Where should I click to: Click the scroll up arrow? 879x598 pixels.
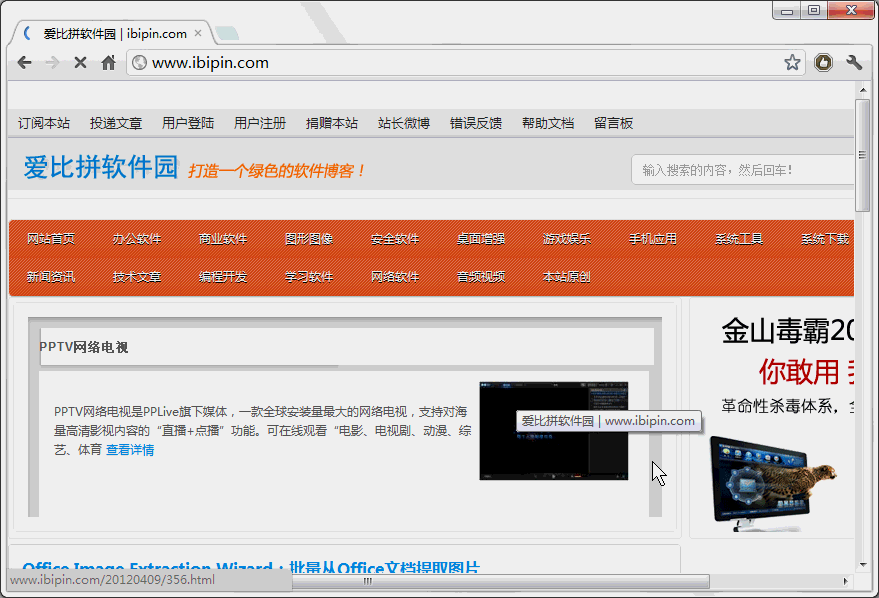click(x=863, y=90)
